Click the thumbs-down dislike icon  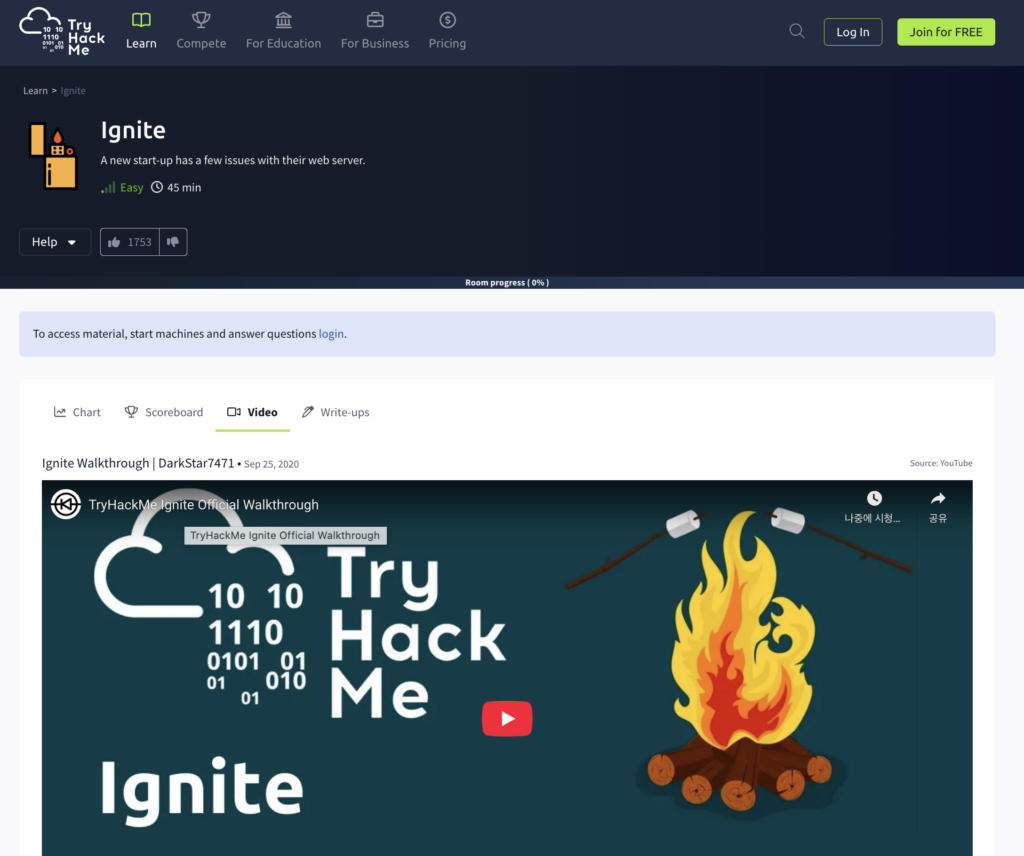pos(173,242)
